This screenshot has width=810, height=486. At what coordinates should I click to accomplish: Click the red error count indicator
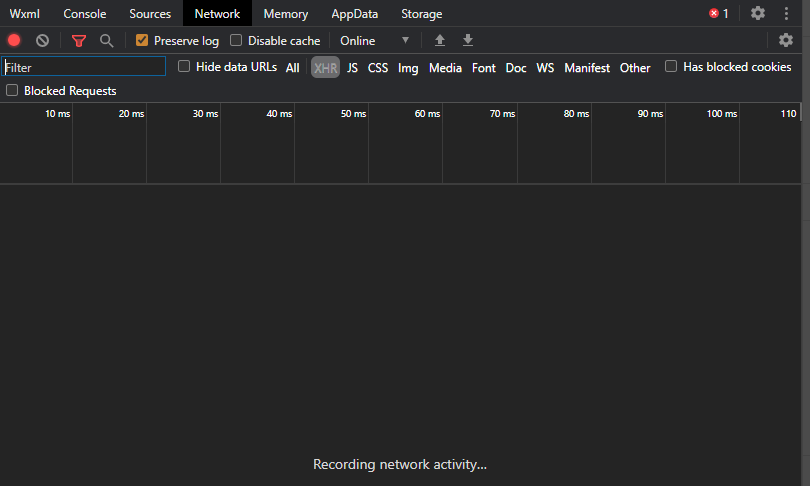[719, 13]
